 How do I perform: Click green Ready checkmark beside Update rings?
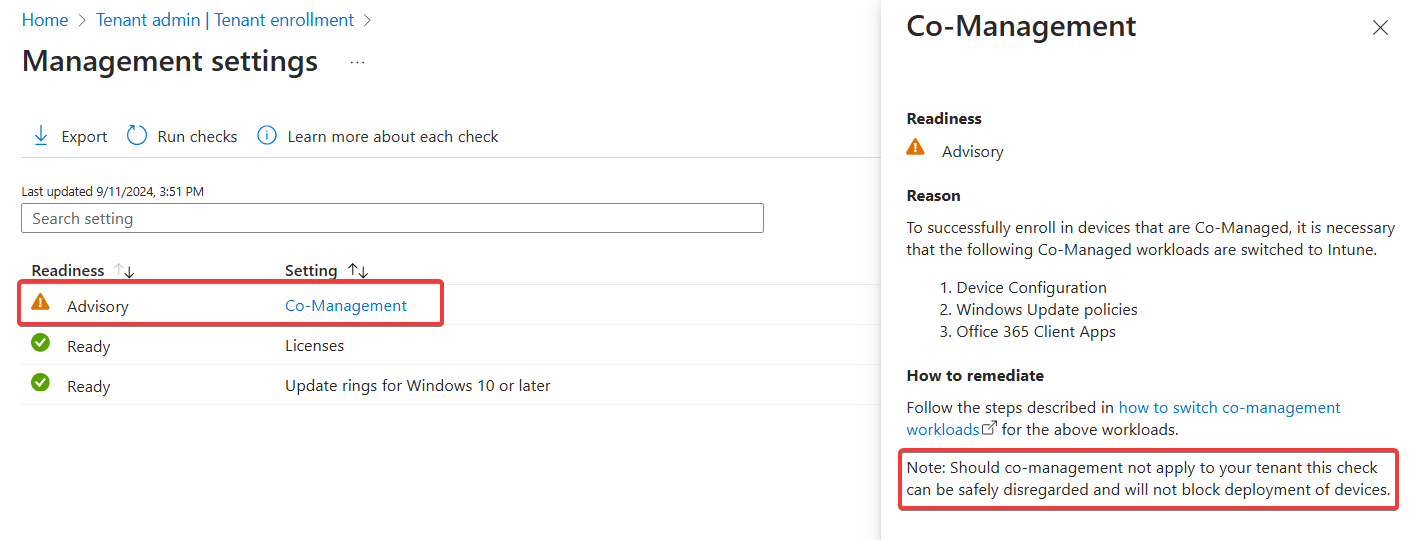pos(40,382)
